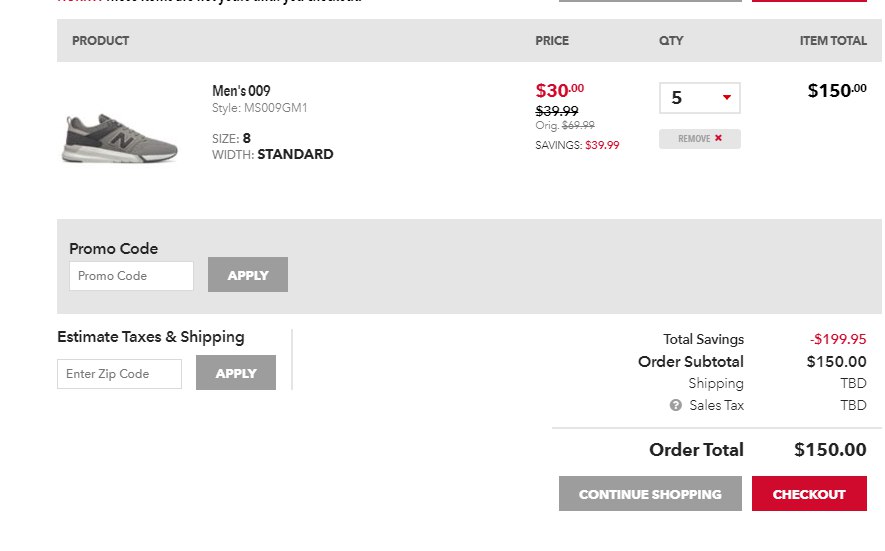This screenshot has height=551, width=885.
Task: Click the red Checkout button
Action: coord(809,493)
